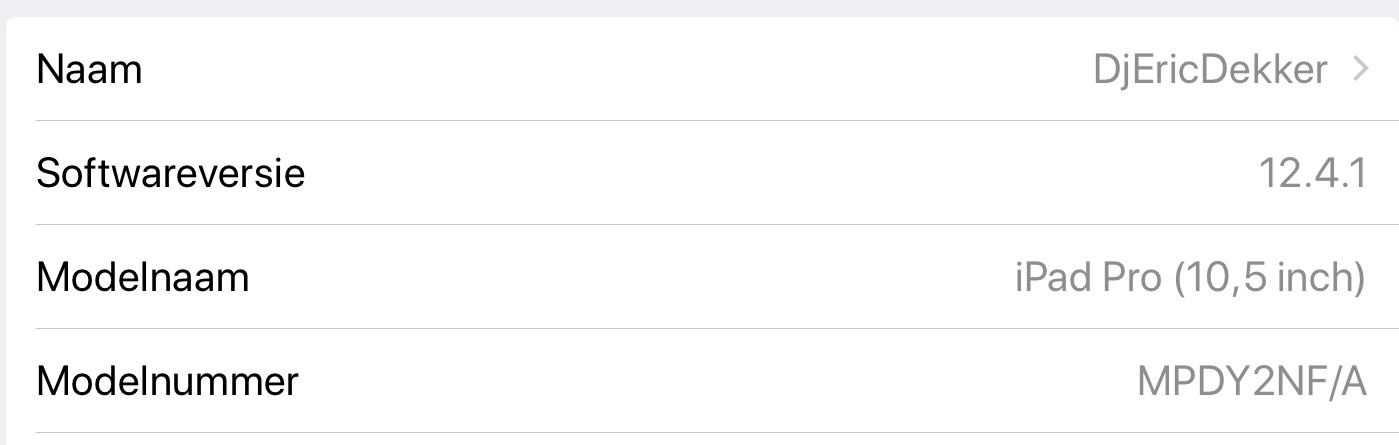Click the Modelnummer label

click(167, 381)
